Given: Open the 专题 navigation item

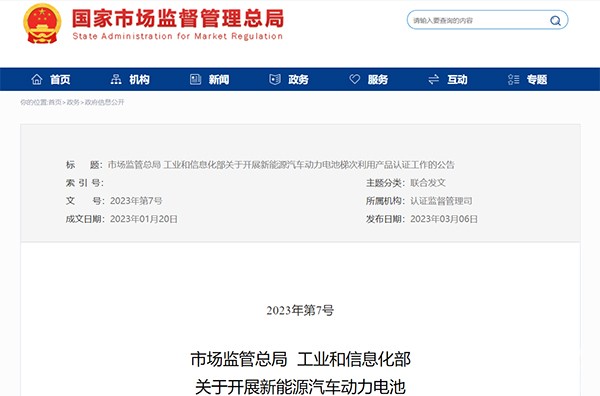Looking at the screenshot, I should [537, 80].
